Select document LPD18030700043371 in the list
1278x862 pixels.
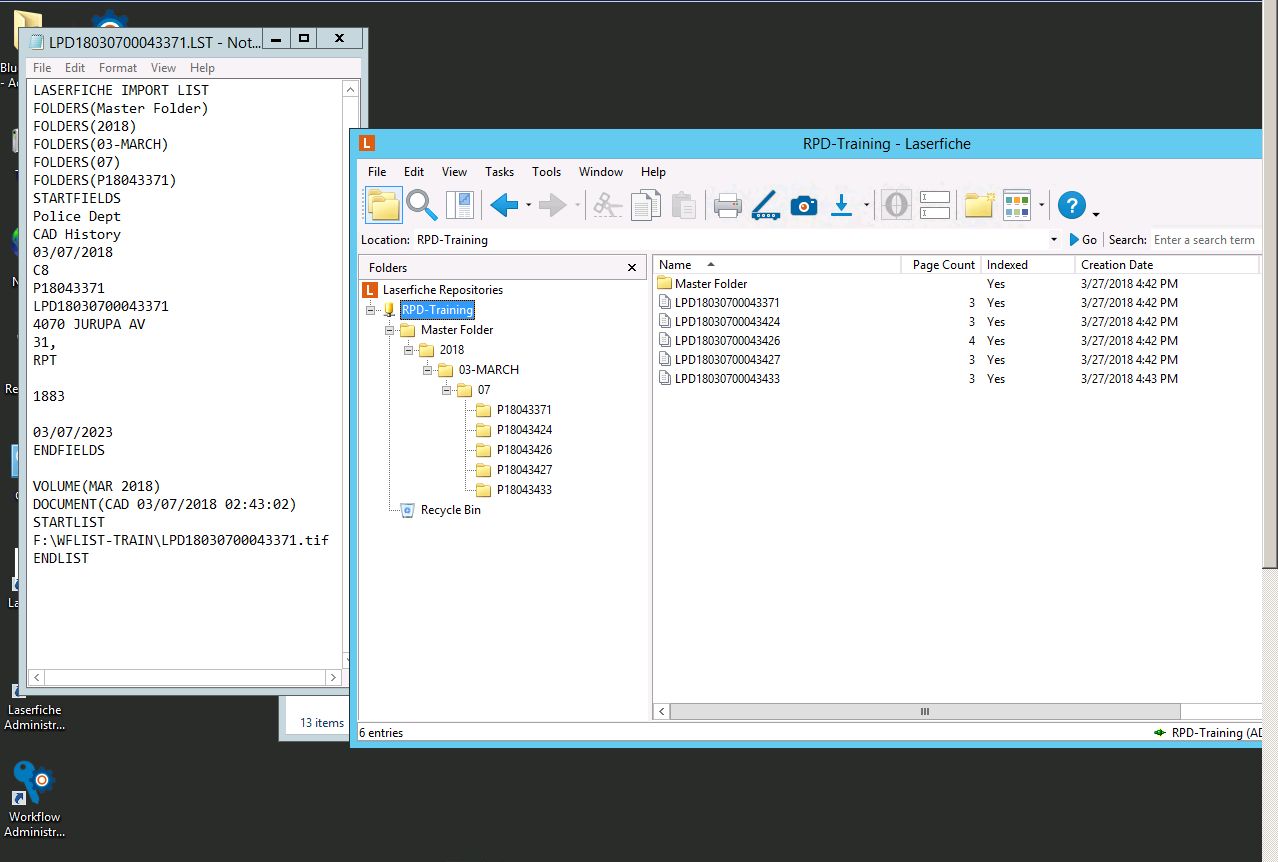[x=727, y=303]
